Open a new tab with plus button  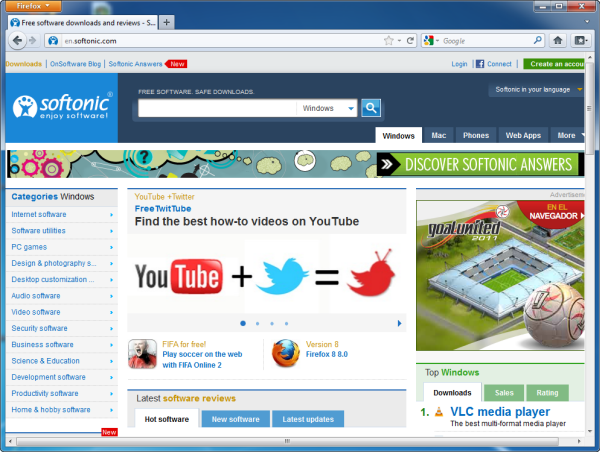pyautogui.click(x=166, y=22)
